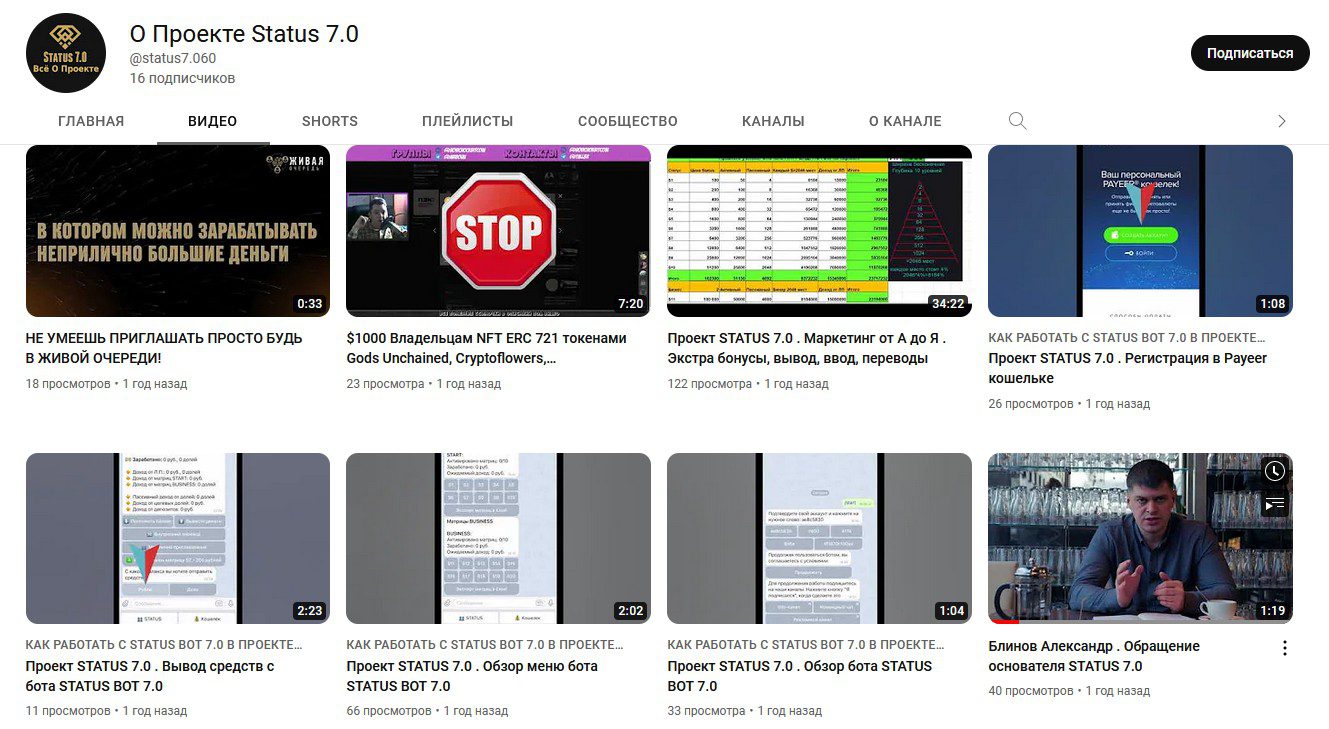This screenshot has width=1329, height=729.
Task: Click title $1000 Владельцам NFT ERC 721
Action: click(x=487, y=348)
